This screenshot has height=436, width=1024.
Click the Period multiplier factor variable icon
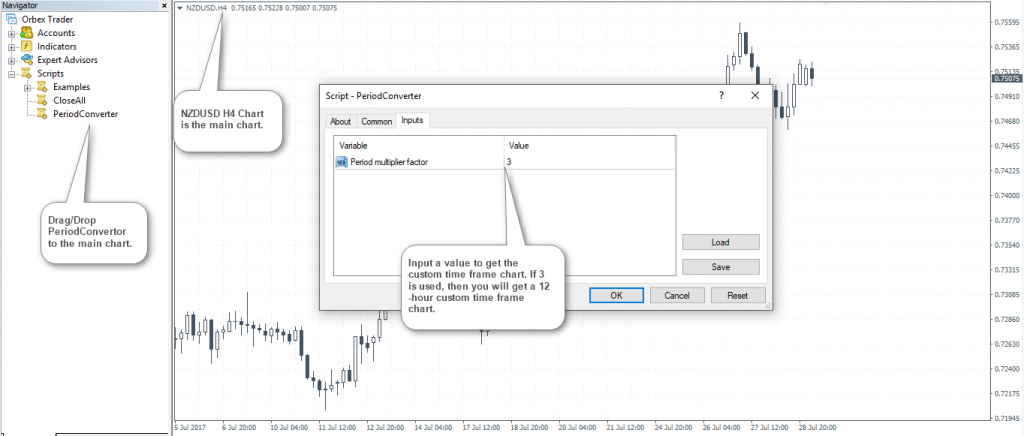click(x=342, y=162)
